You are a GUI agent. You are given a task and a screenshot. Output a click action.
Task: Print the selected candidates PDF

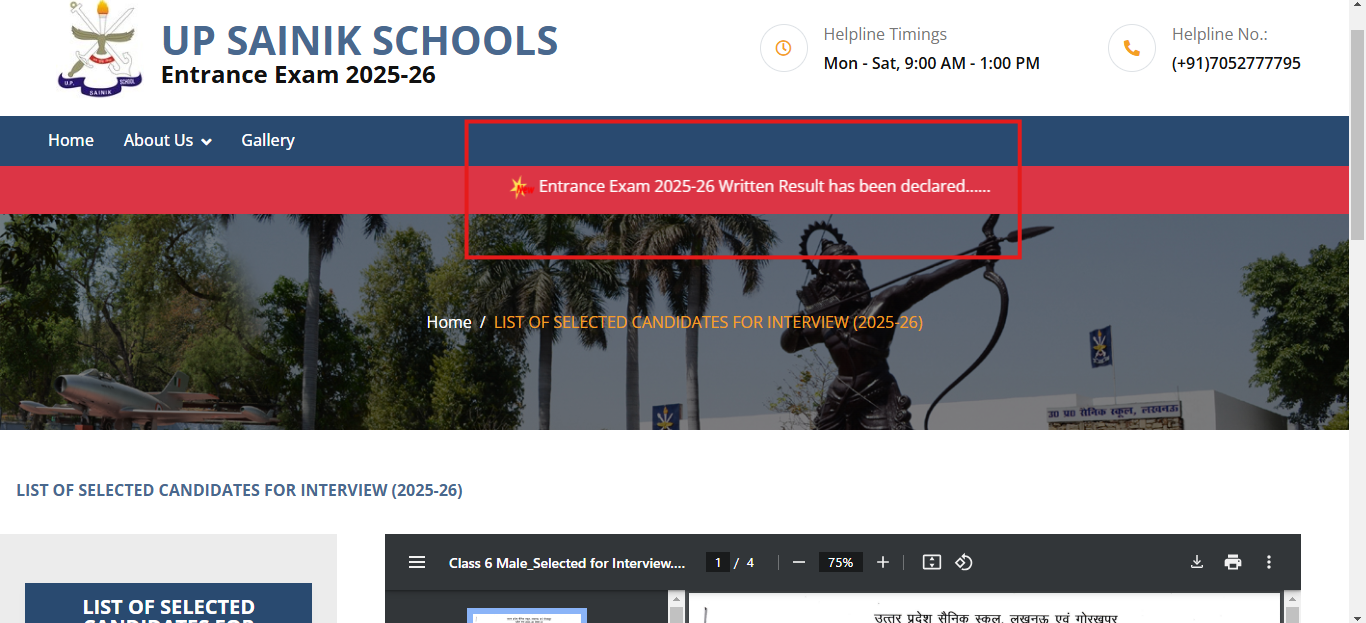coord(1233,562)
